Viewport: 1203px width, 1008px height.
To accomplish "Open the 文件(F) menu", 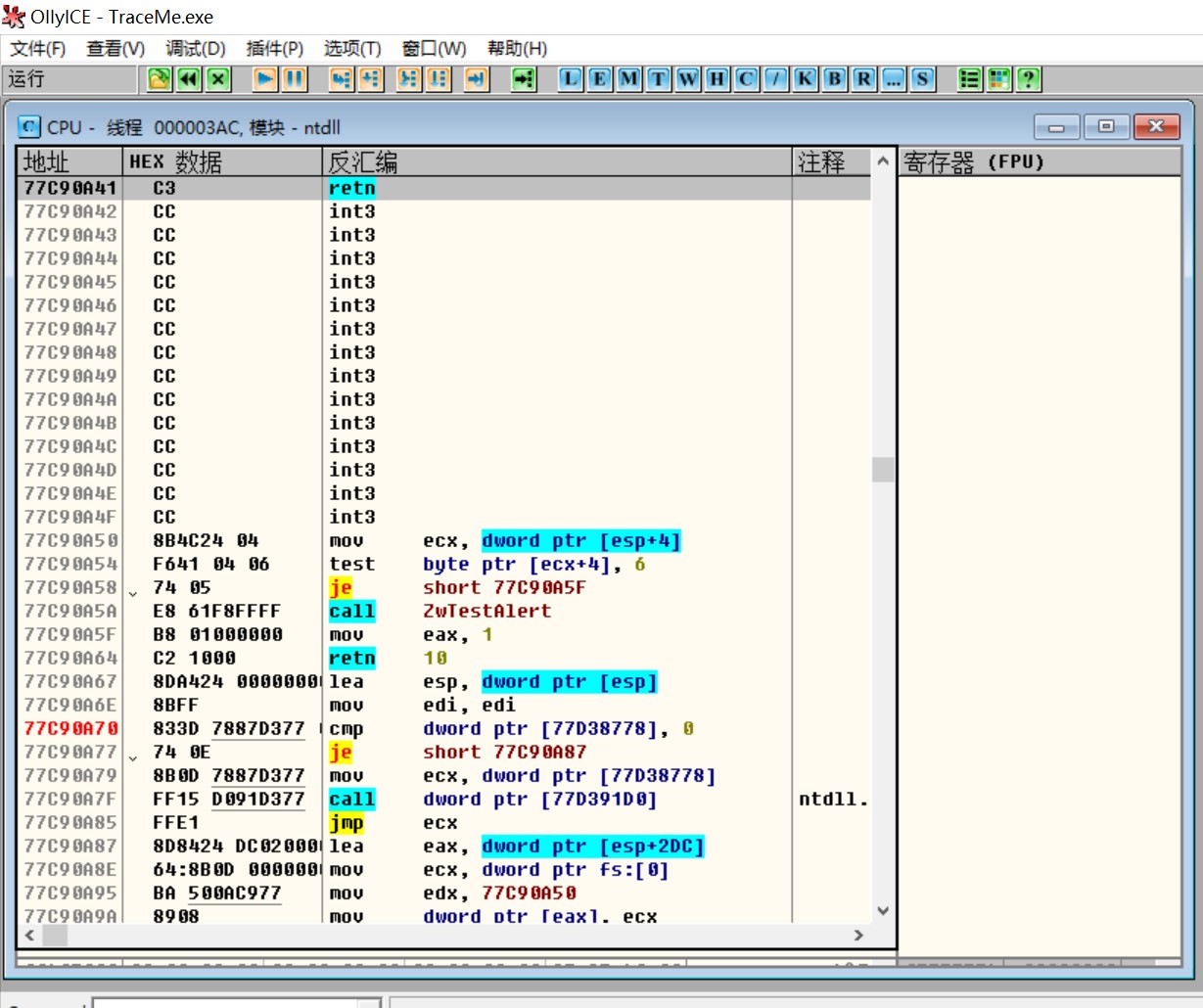I will pyautogui.click(x=37, y=49).
